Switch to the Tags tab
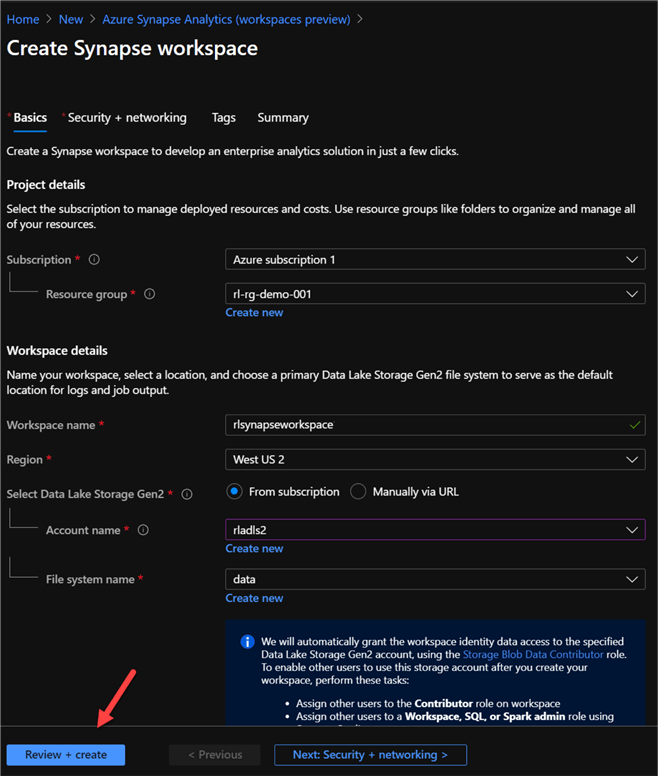Viewport: 658px width, 776px height. click(224, 118)
